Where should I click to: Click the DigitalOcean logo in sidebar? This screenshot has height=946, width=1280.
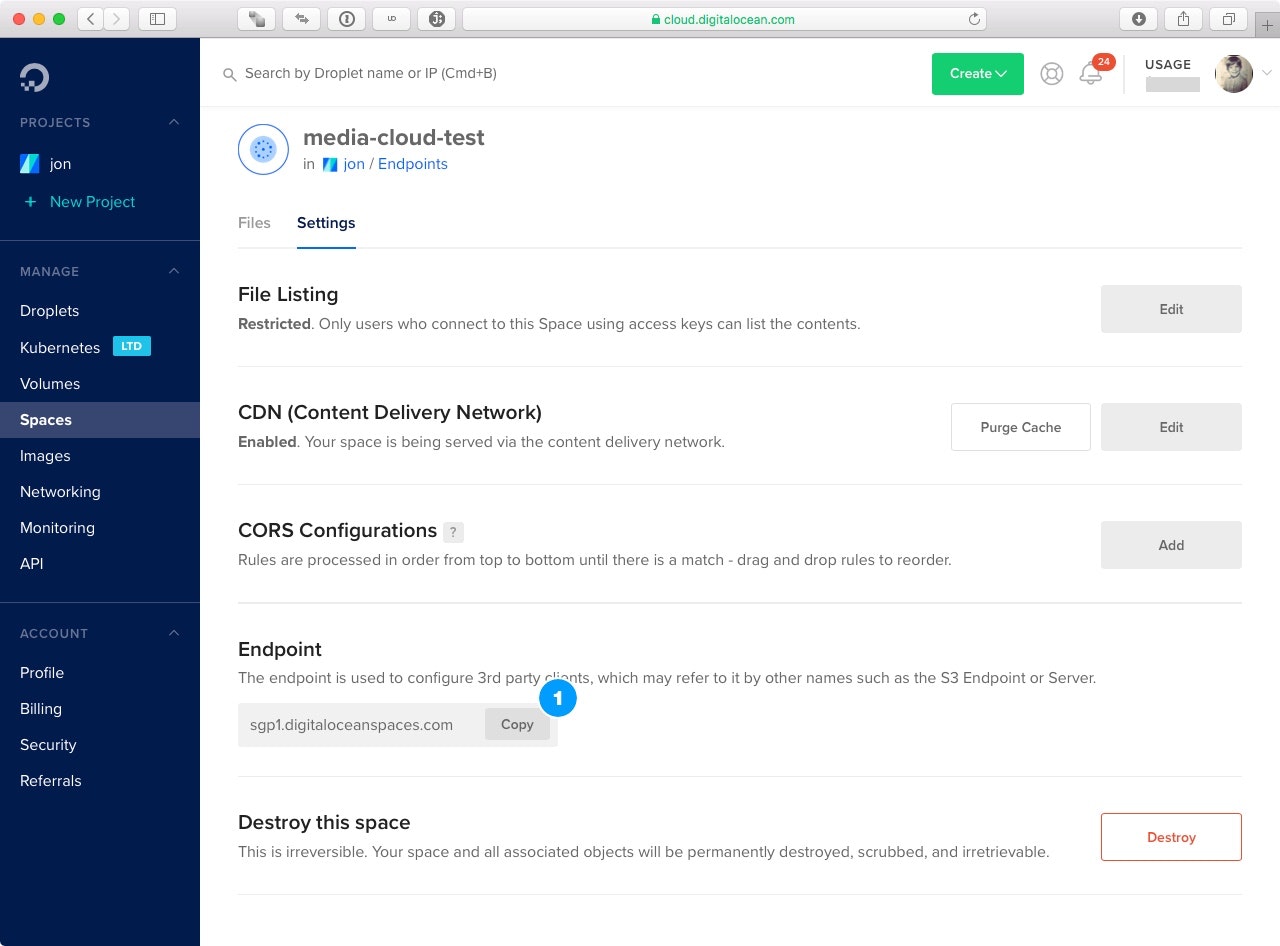click(34, 77)
